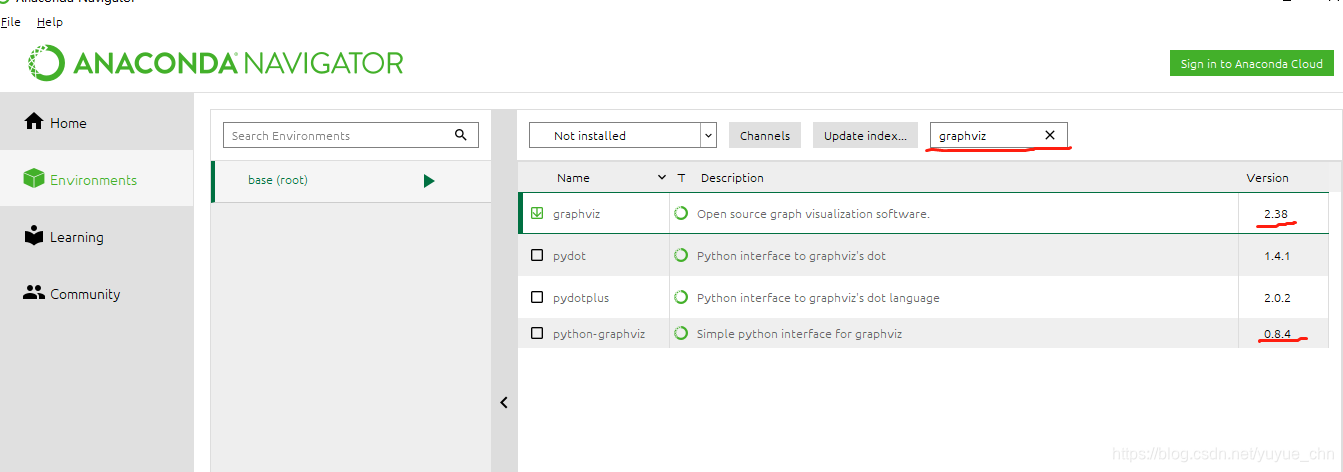Click the Community people icon
Screen dimensions: 1343x472
coord(34,293)
